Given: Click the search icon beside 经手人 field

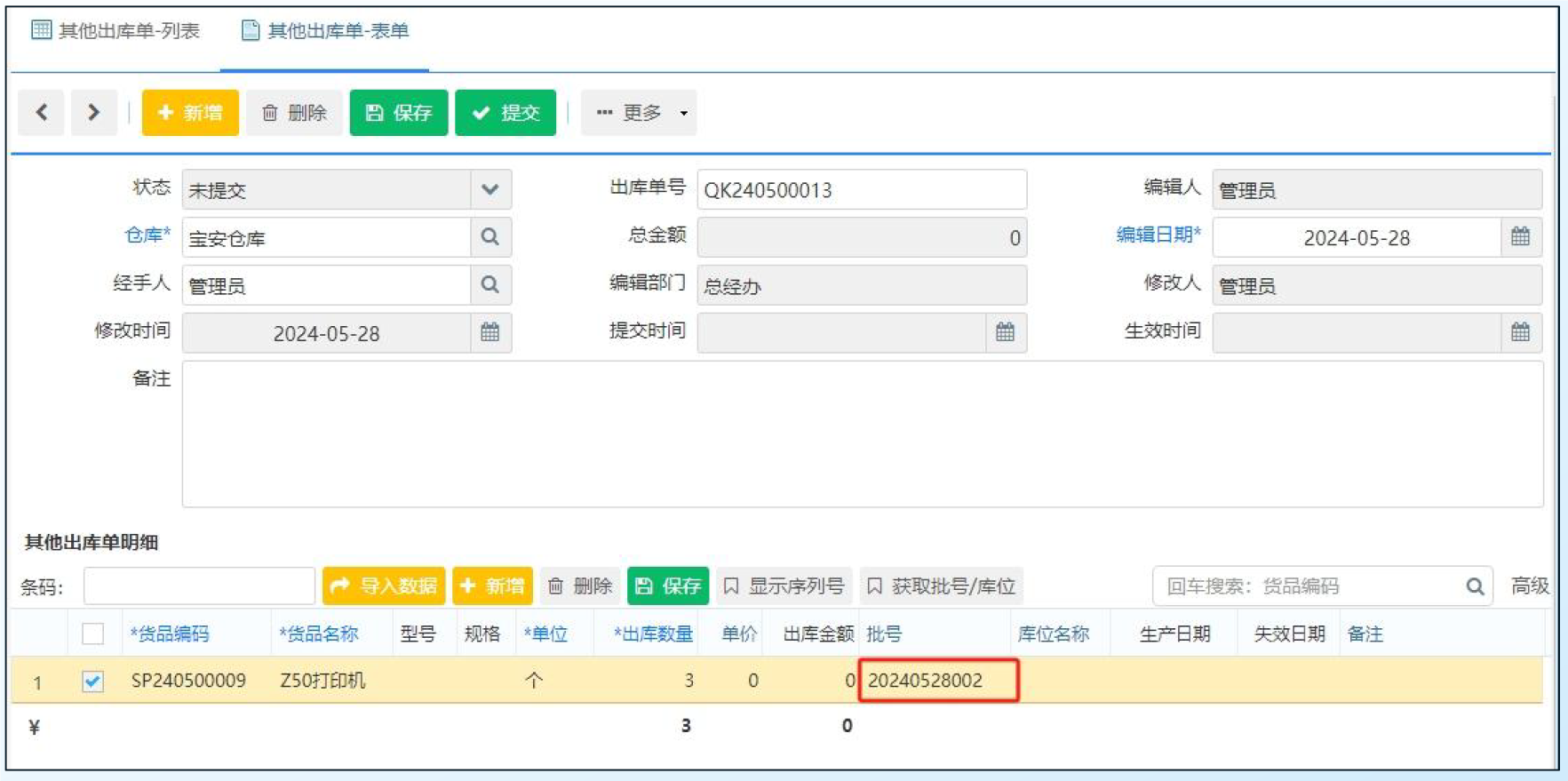Looking at the screenshot, I should point(490,285).
